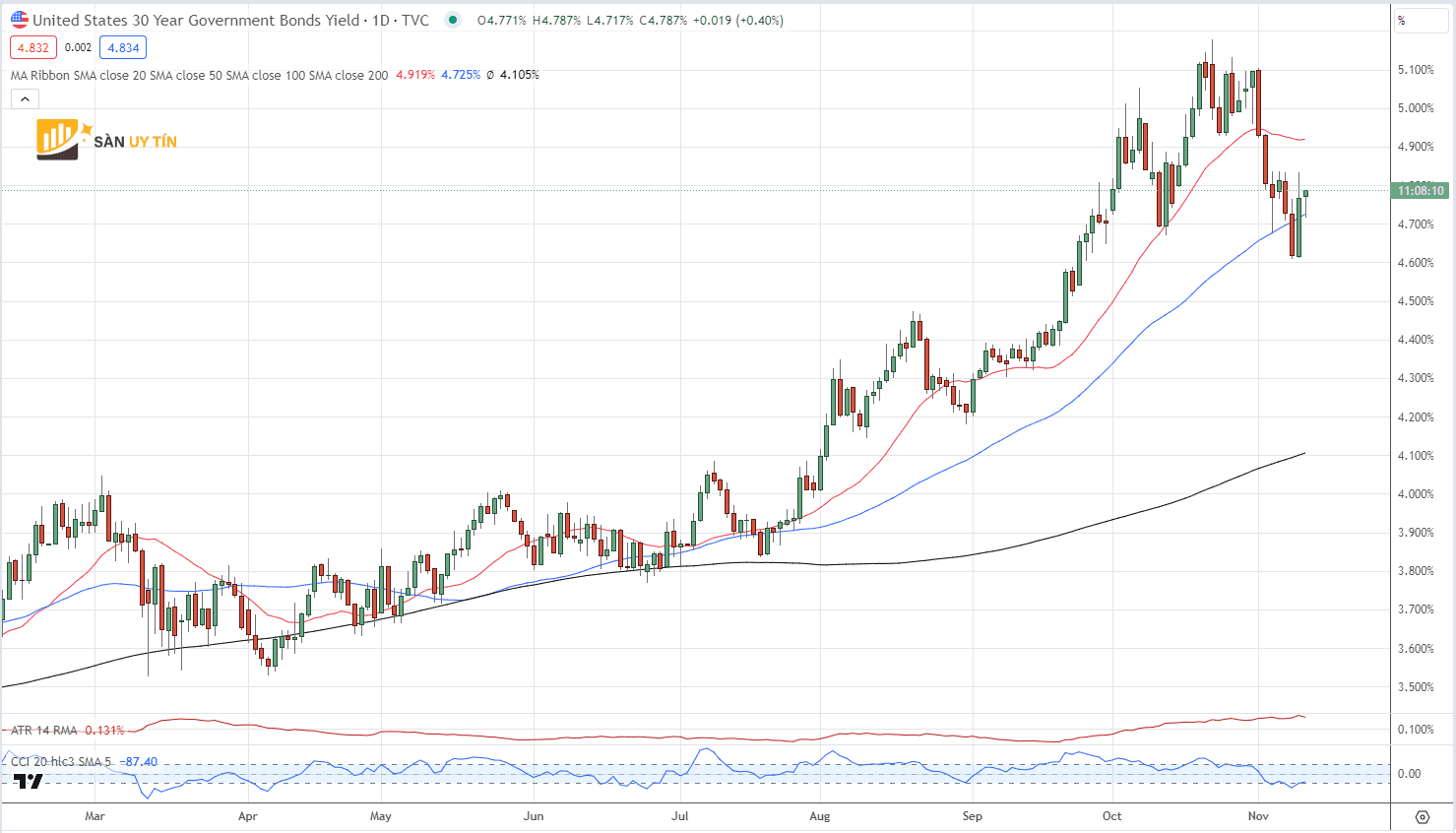The image size is (1456, 833).
Task: Open the United States 30 Year Bonds symbol title
Action: 196,20
